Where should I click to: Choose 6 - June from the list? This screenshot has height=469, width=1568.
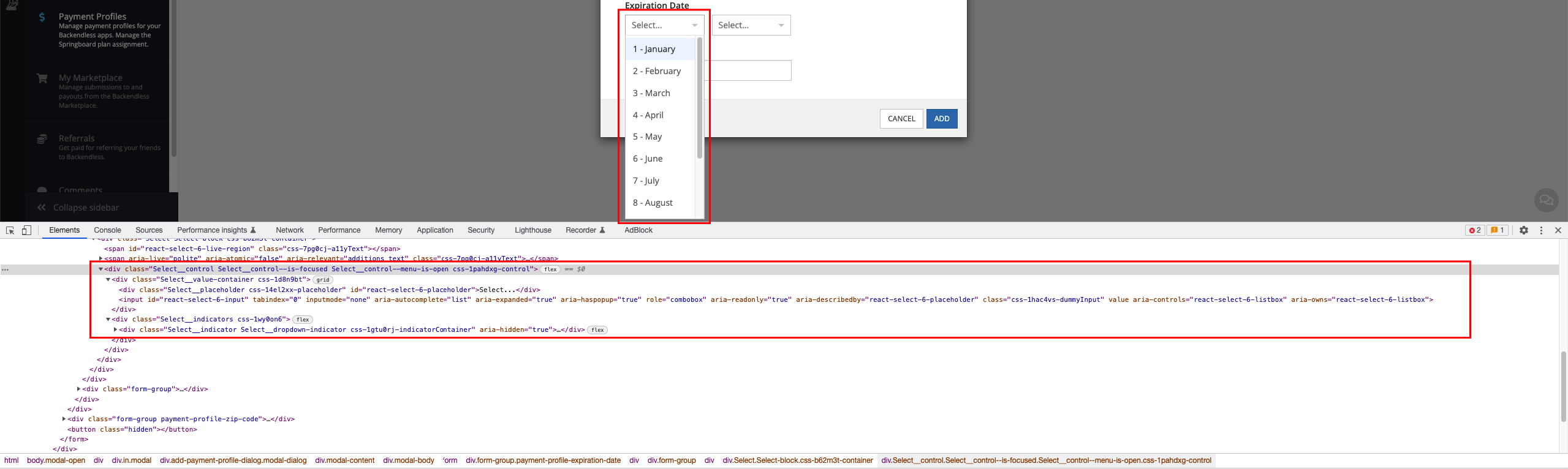click(x=661, y=159)
